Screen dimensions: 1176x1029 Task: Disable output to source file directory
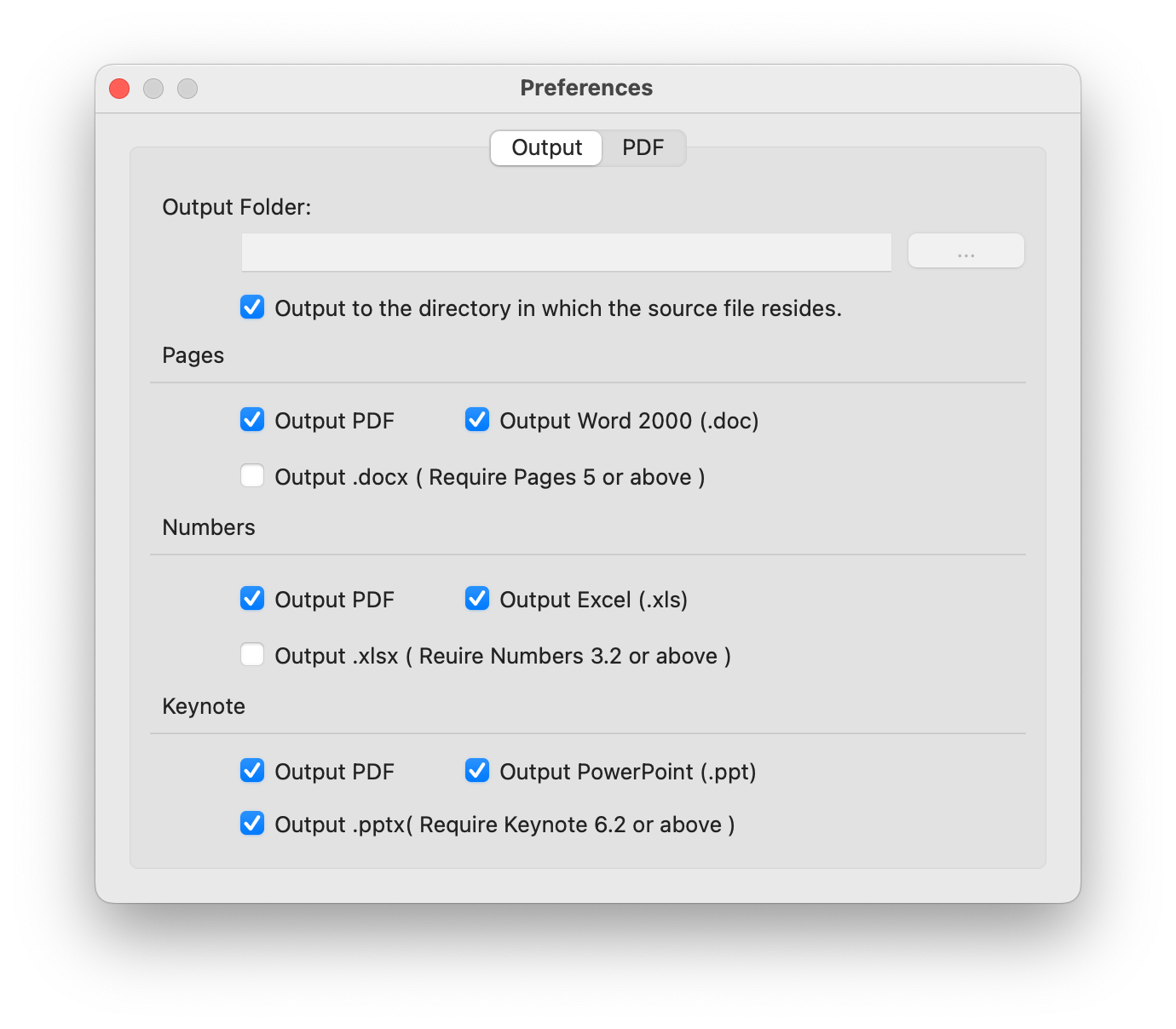[252, 308]
